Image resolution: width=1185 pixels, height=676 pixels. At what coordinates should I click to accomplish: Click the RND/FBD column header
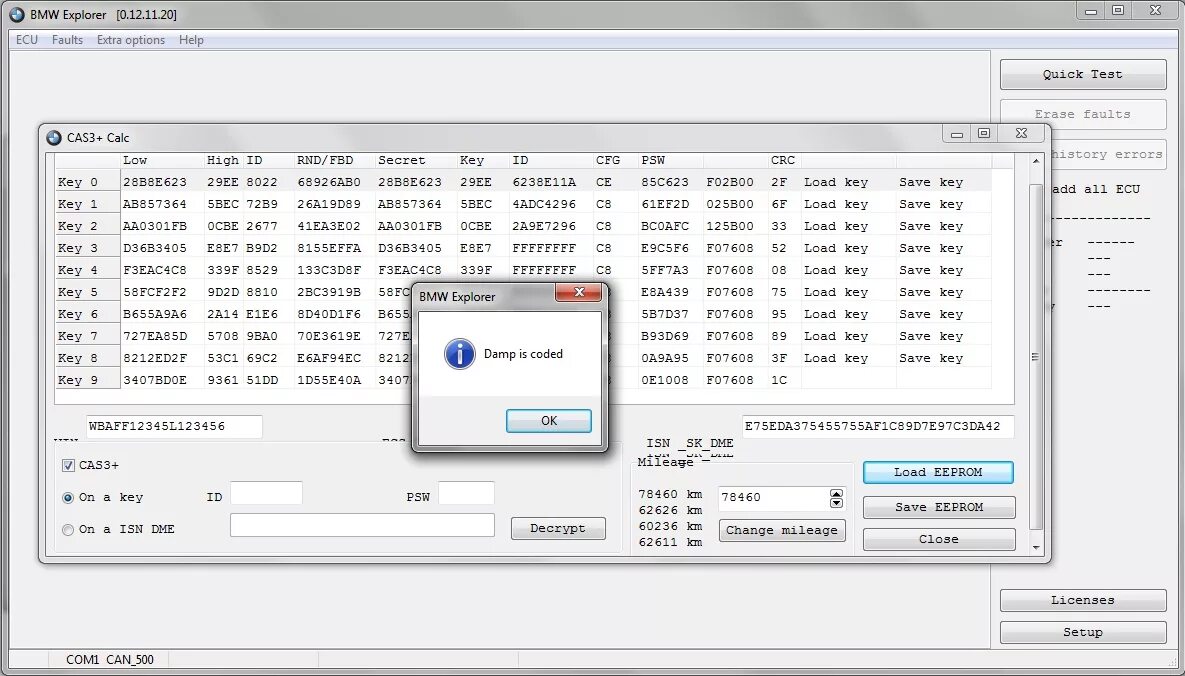tap(325, 160)
